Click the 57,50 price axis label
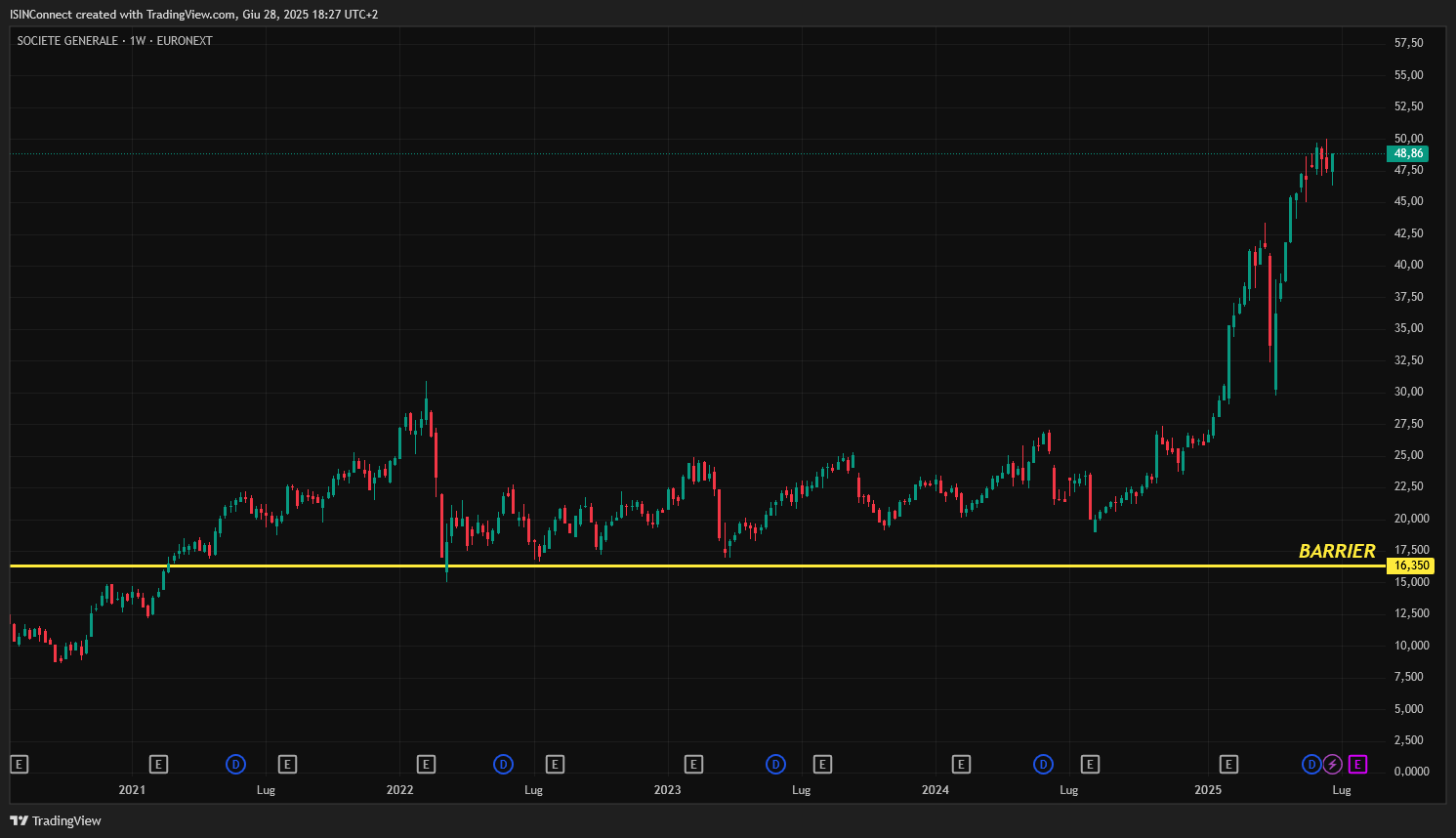 coord(1408,43)
